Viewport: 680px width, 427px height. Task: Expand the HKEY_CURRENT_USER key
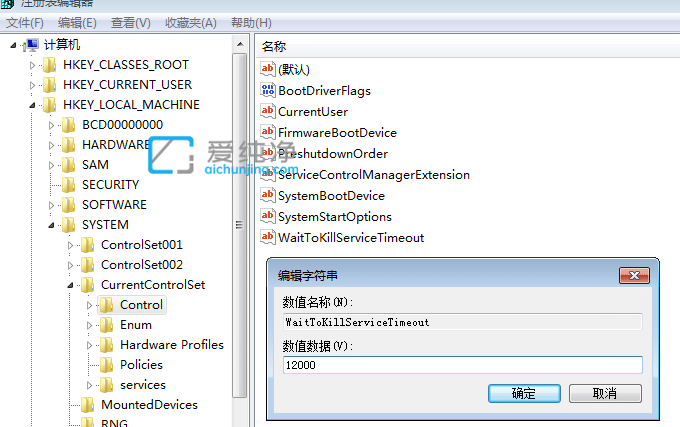point(33,85)
